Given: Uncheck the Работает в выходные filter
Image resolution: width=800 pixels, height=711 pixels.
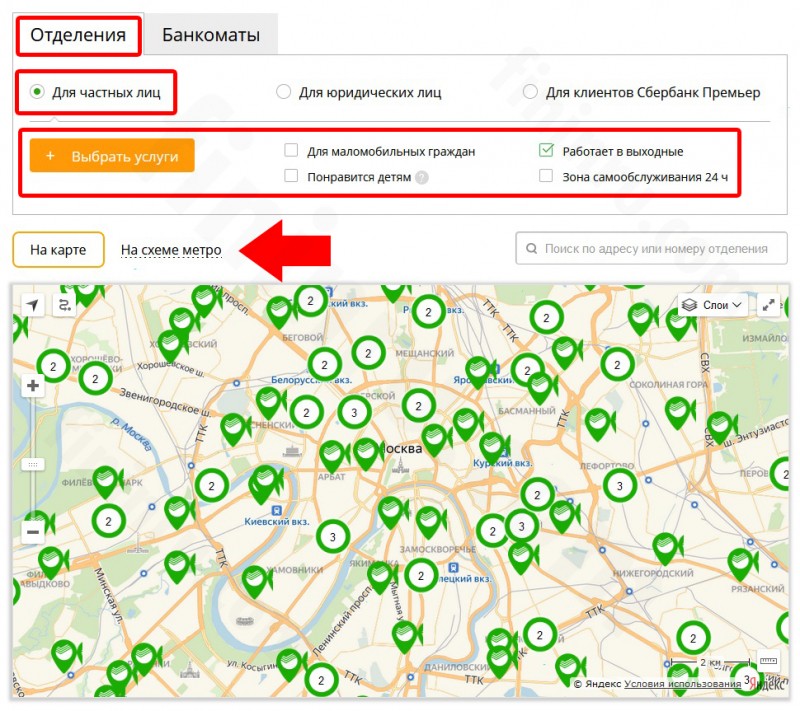Looking at the screenshot, I should click(546, 150).
